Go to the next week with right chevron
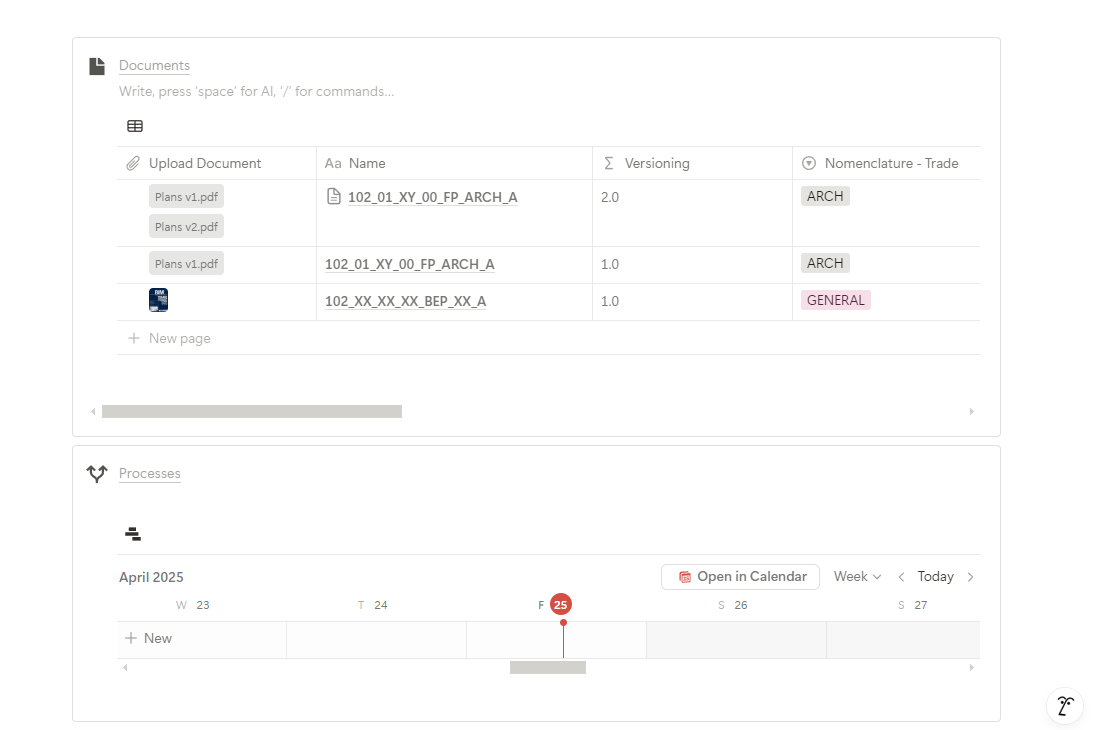This screenshot has width=1096, height=730. click(x=970, y=577)
